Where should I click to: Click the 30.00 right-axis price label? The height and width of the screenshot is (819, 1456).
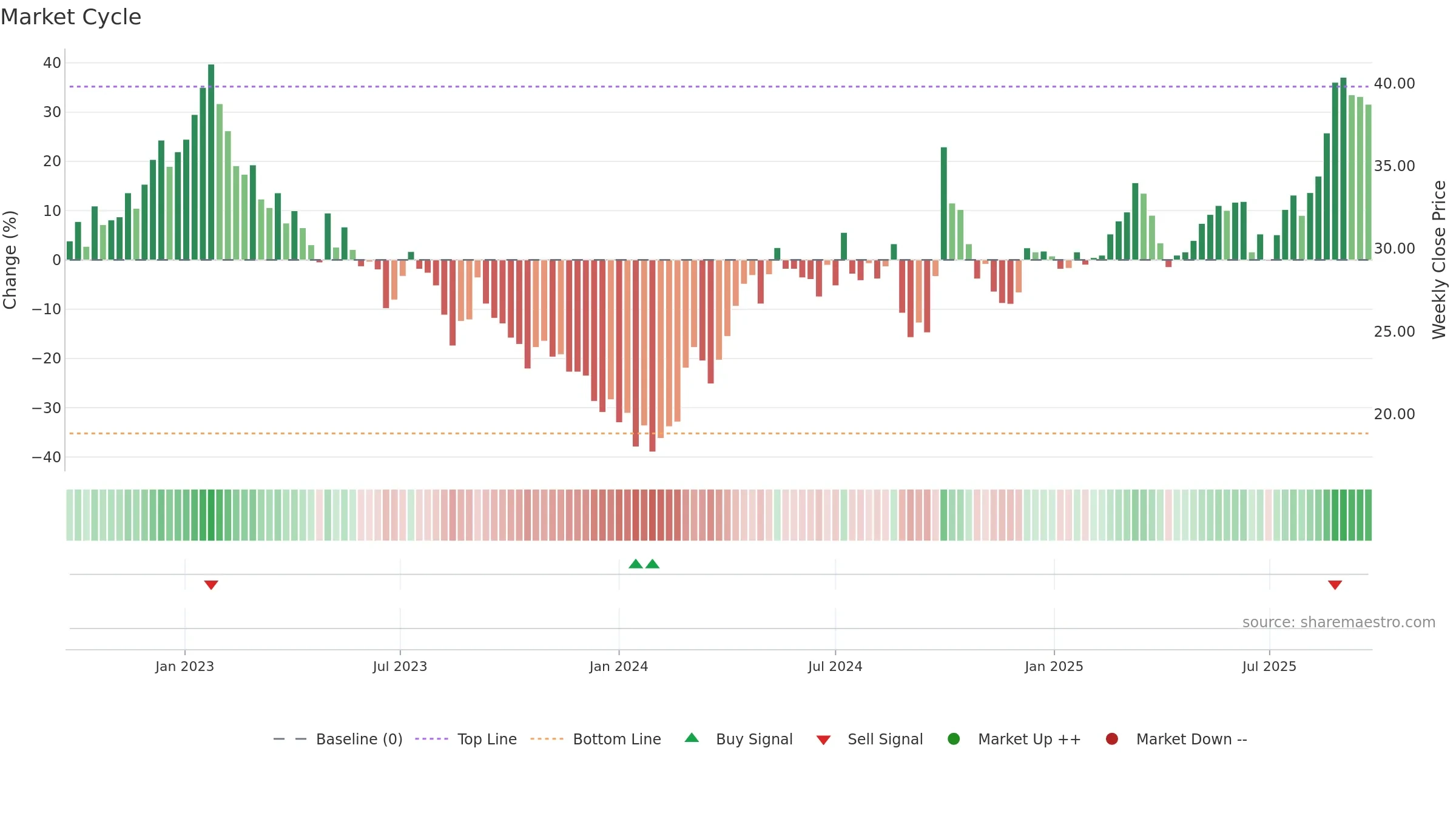coord(1394,249)
